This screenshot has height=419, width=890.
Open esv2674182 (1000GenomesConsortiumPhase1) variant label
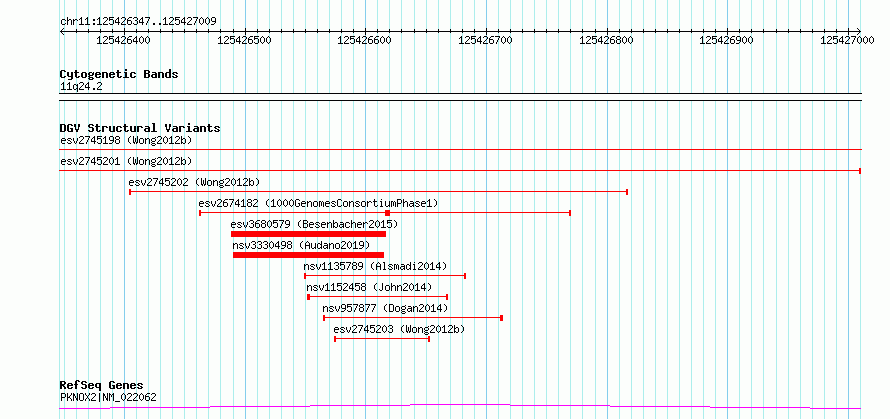tap(318, 203)
